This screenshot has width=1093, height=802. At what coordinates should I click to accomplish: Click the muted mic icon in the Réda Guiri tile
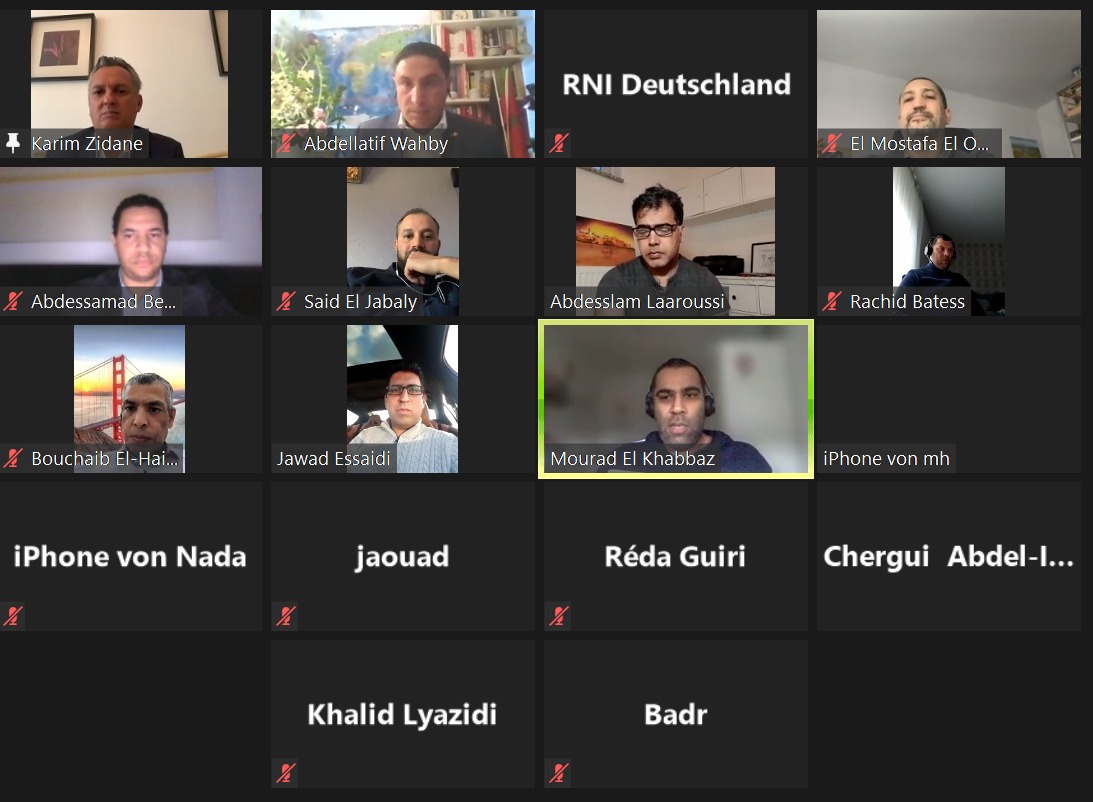(558, 615)
